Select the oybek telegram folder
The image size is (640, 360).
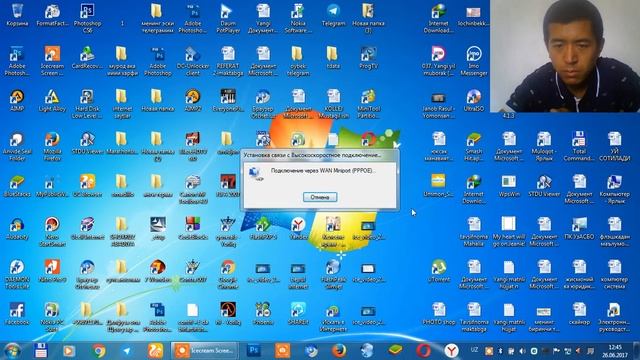pos(298,61)
